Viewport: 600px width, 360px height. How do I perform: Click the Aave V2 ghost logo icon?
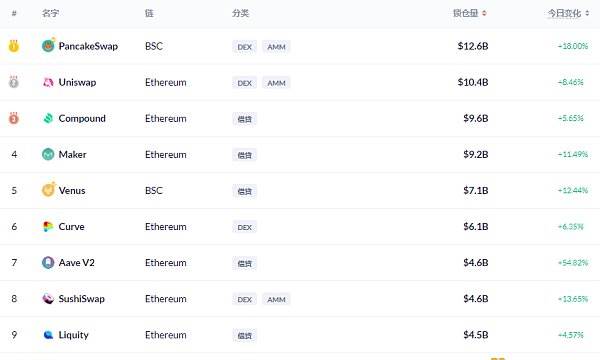(48, 263)
